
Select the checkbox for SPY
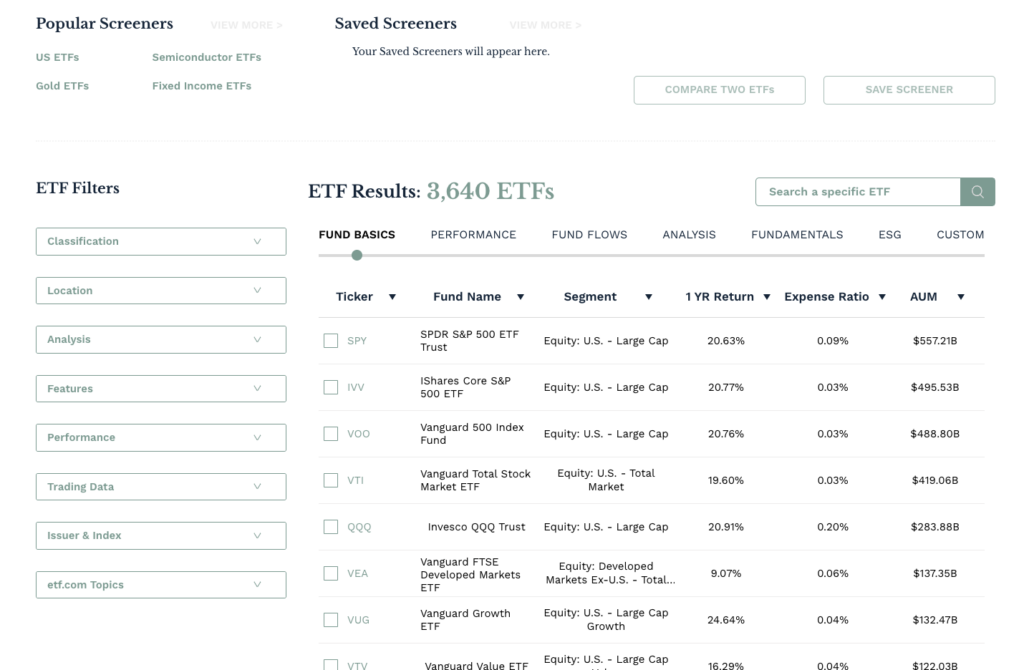click(331, 340)
